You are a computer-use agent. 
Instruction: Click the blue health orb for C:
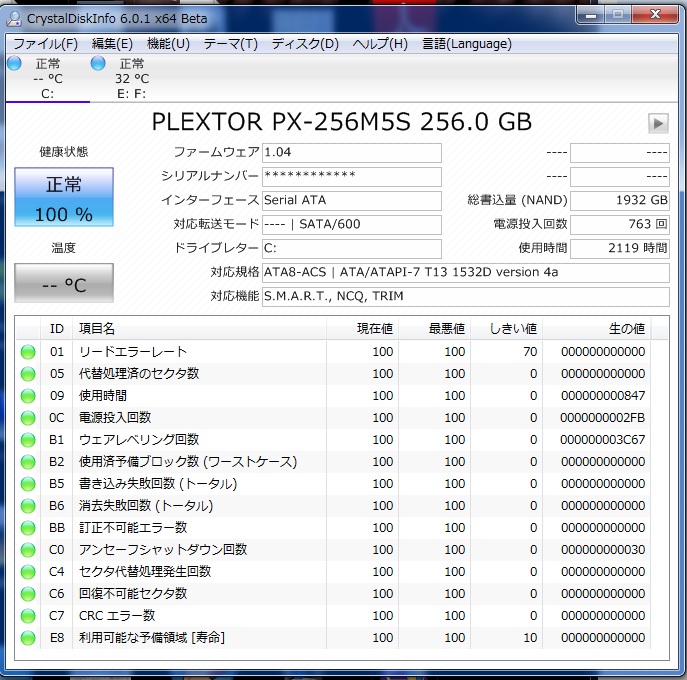(x=14, y=64)
